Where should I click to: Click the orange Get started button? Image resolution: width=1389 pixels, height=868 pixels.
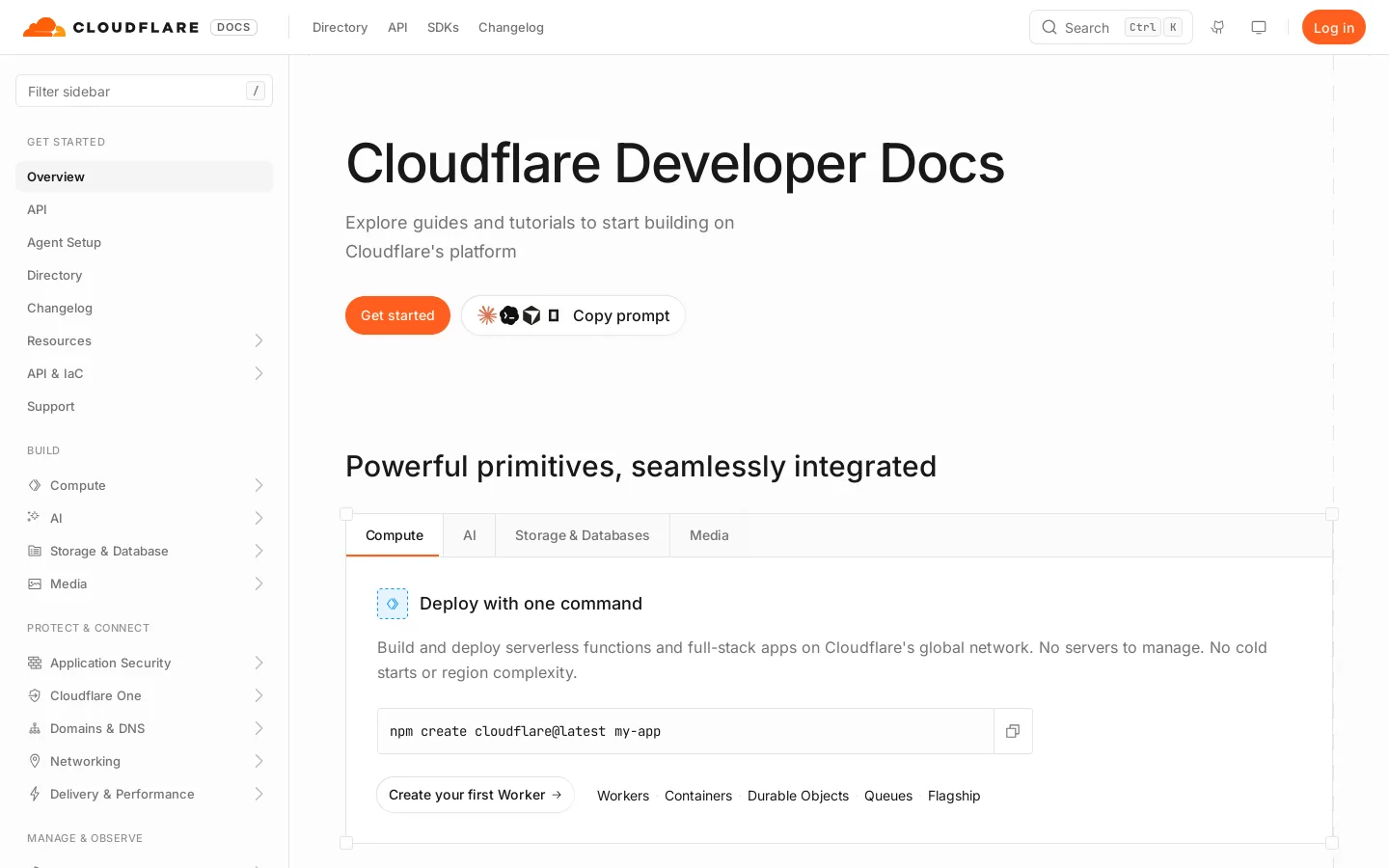click(397, 315)
